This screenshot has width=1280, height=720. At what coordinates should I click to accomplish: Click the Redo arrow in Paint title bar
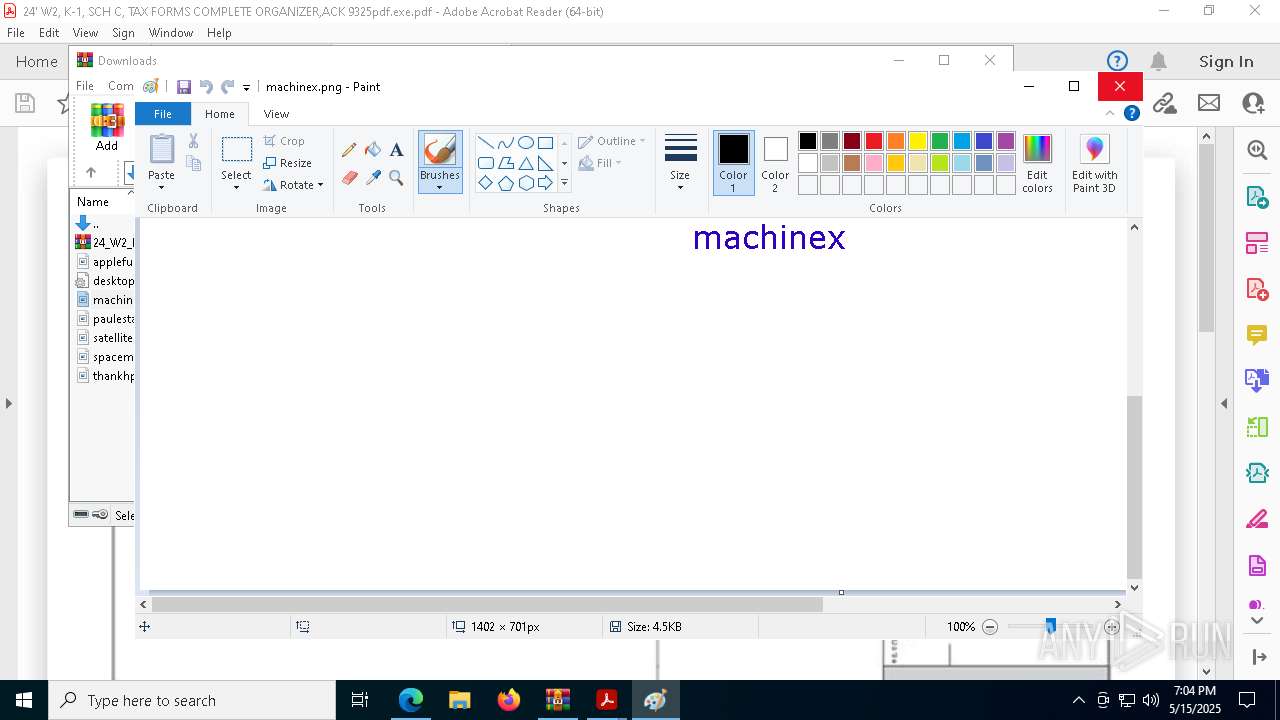point(227,87)
